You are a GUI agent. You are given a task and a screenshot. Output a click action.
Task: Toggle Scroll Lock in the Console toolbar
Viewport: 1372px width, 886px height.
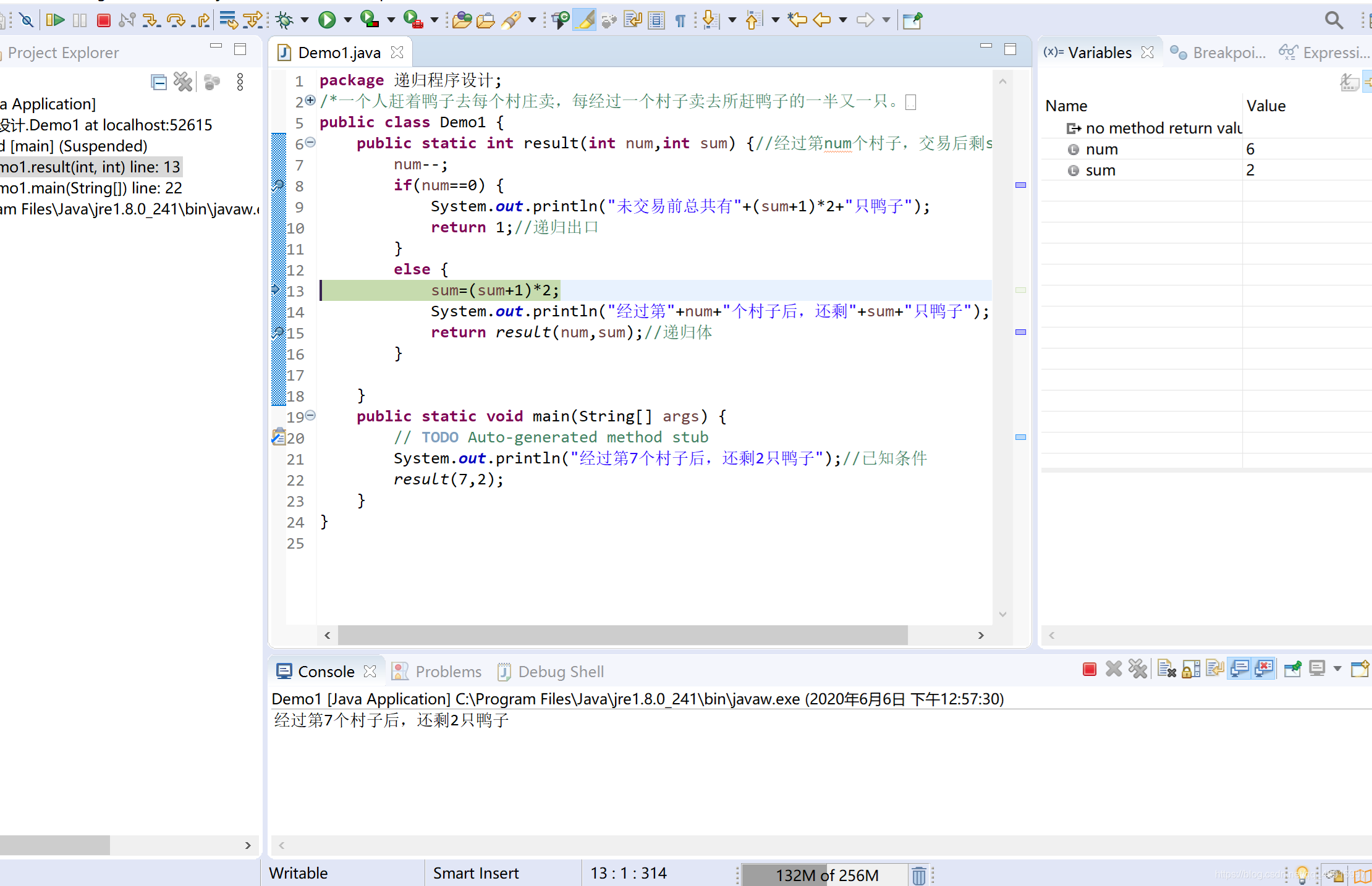pyautogui.click(x=1191, y=669)
